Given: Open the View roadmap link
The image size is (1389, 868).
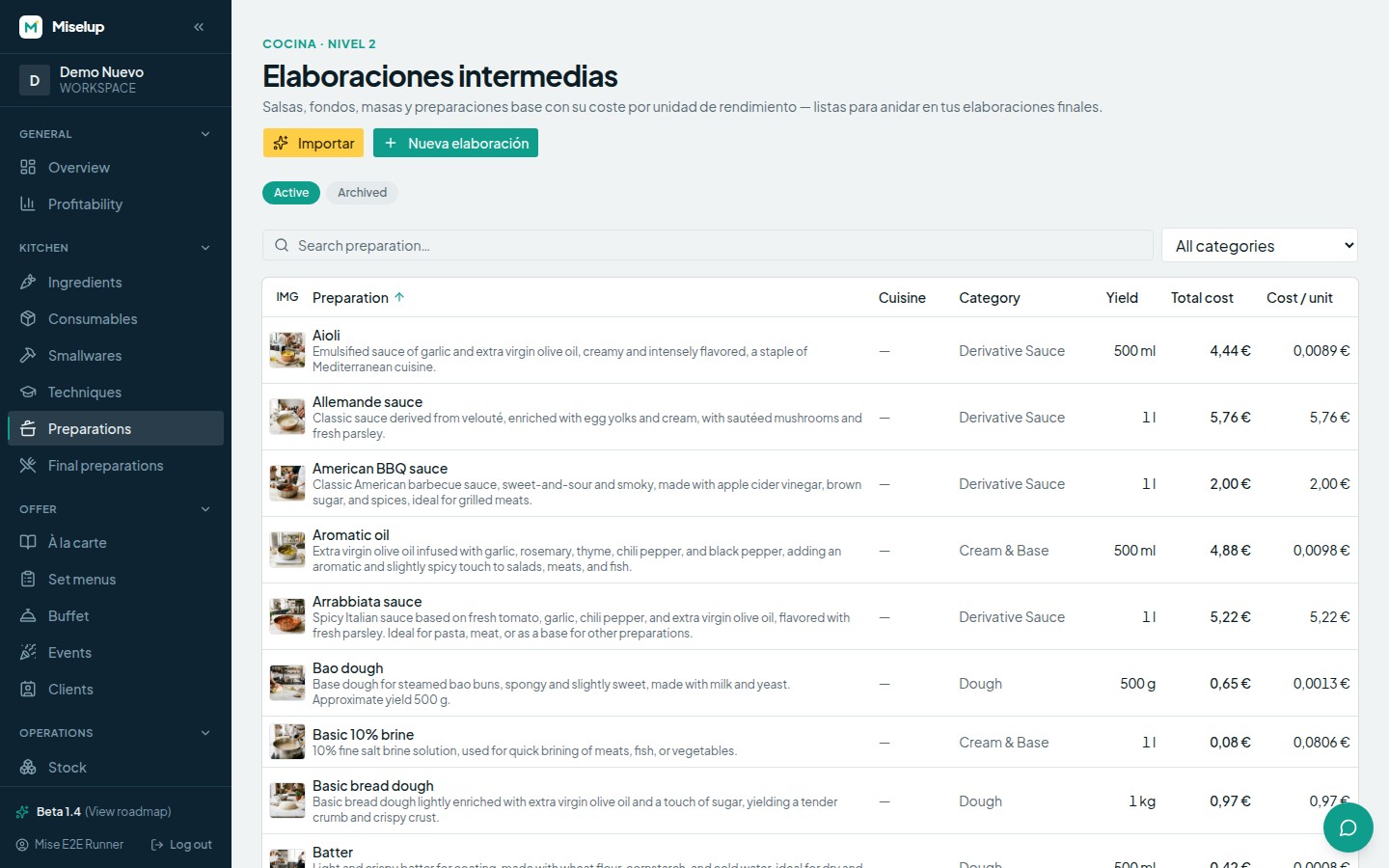Looking at the screenshot, I should click(x=128, y=812).
